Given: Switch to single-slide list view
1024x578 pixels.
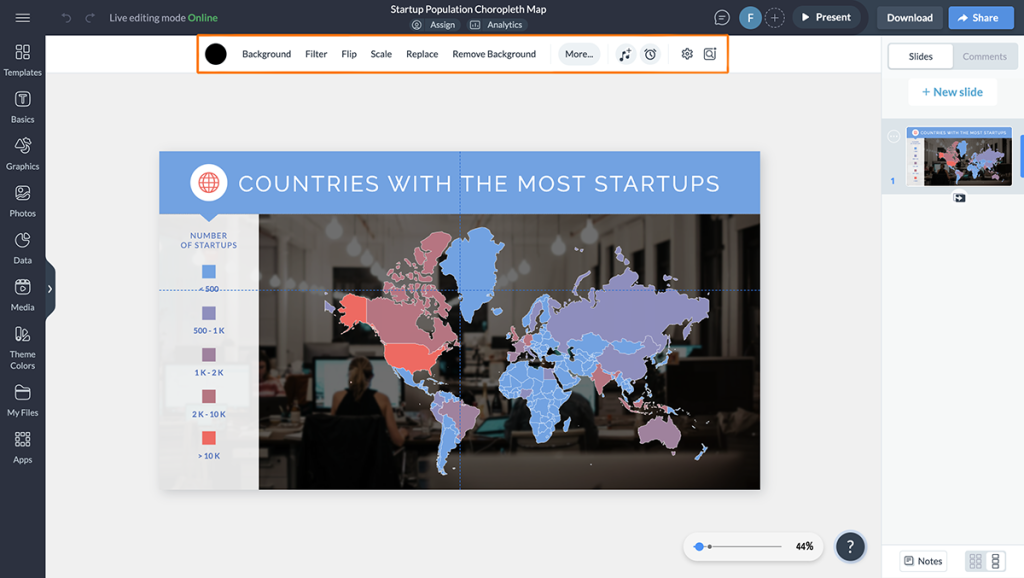Looking at the screenshot, I should 996,561.
